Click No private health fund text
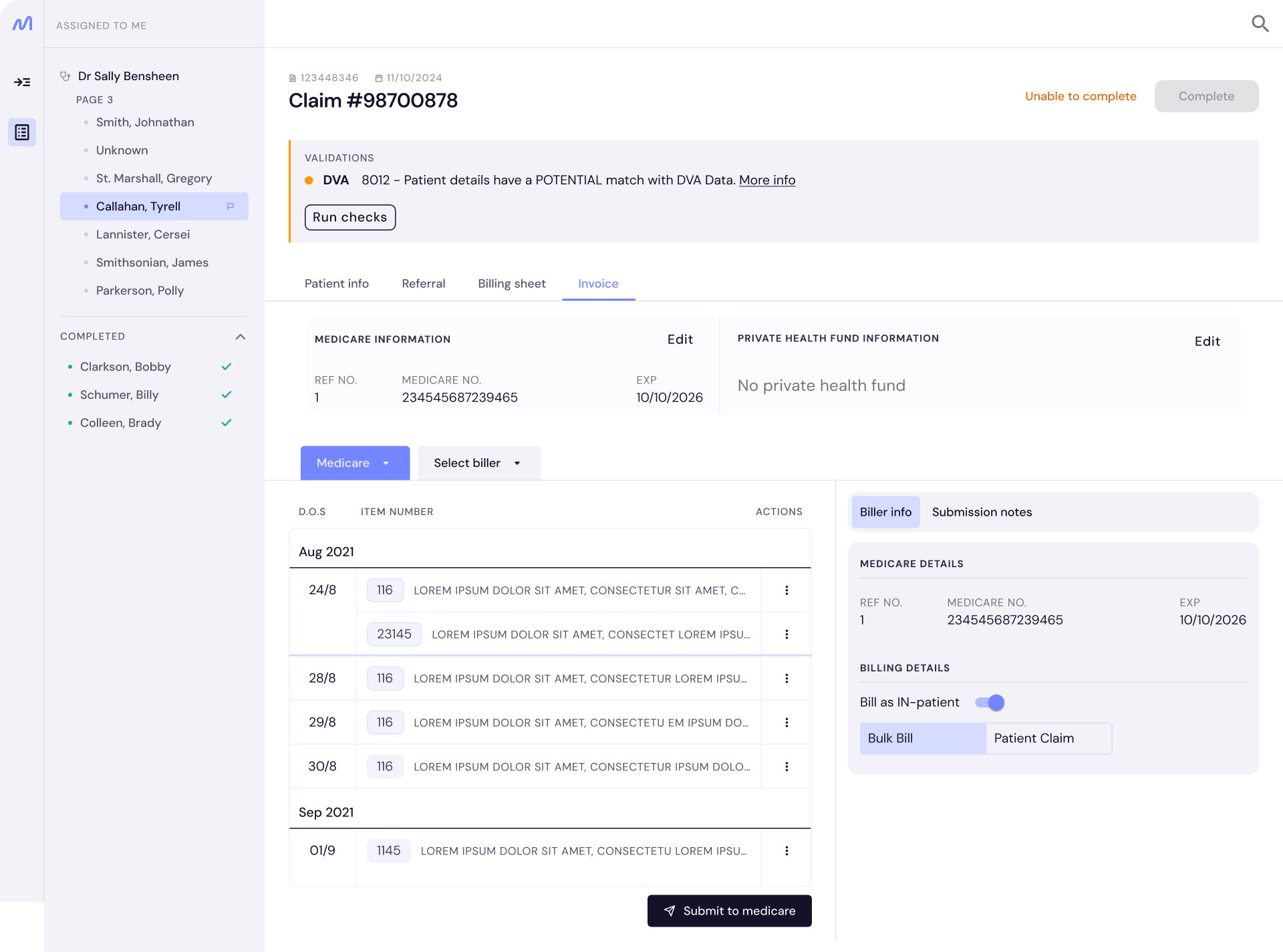 (x=821, y=385)
